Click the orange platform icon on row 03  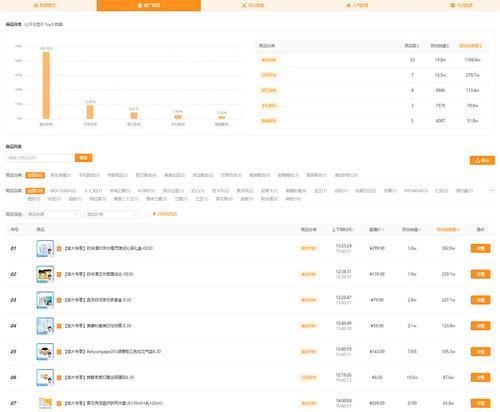(x=59, y=300)
